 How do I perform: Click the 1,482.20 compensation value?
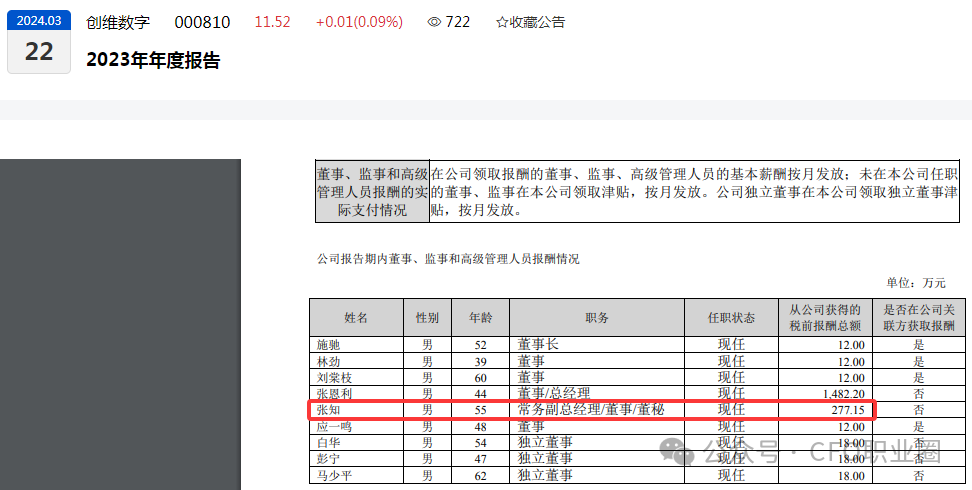[844, 394]
